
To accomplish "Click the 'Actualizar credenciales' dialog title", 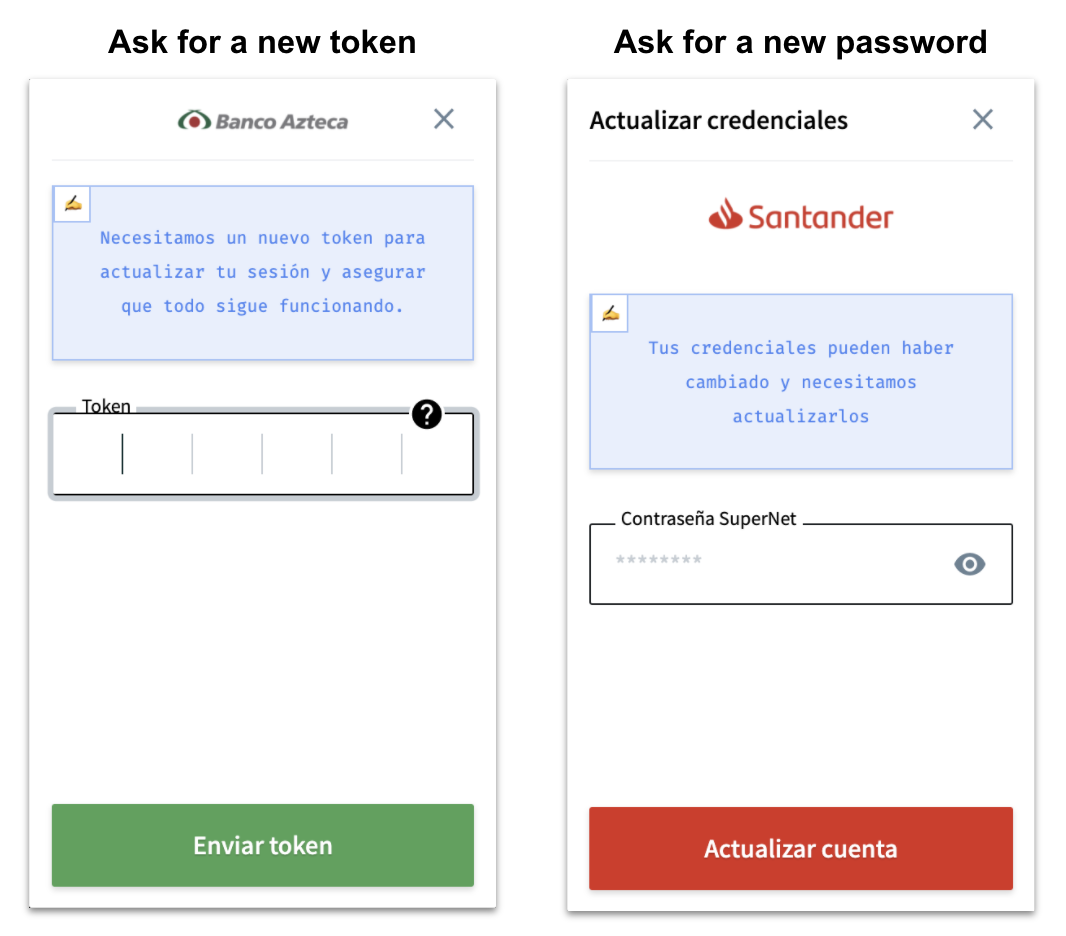I will [719, 120].
